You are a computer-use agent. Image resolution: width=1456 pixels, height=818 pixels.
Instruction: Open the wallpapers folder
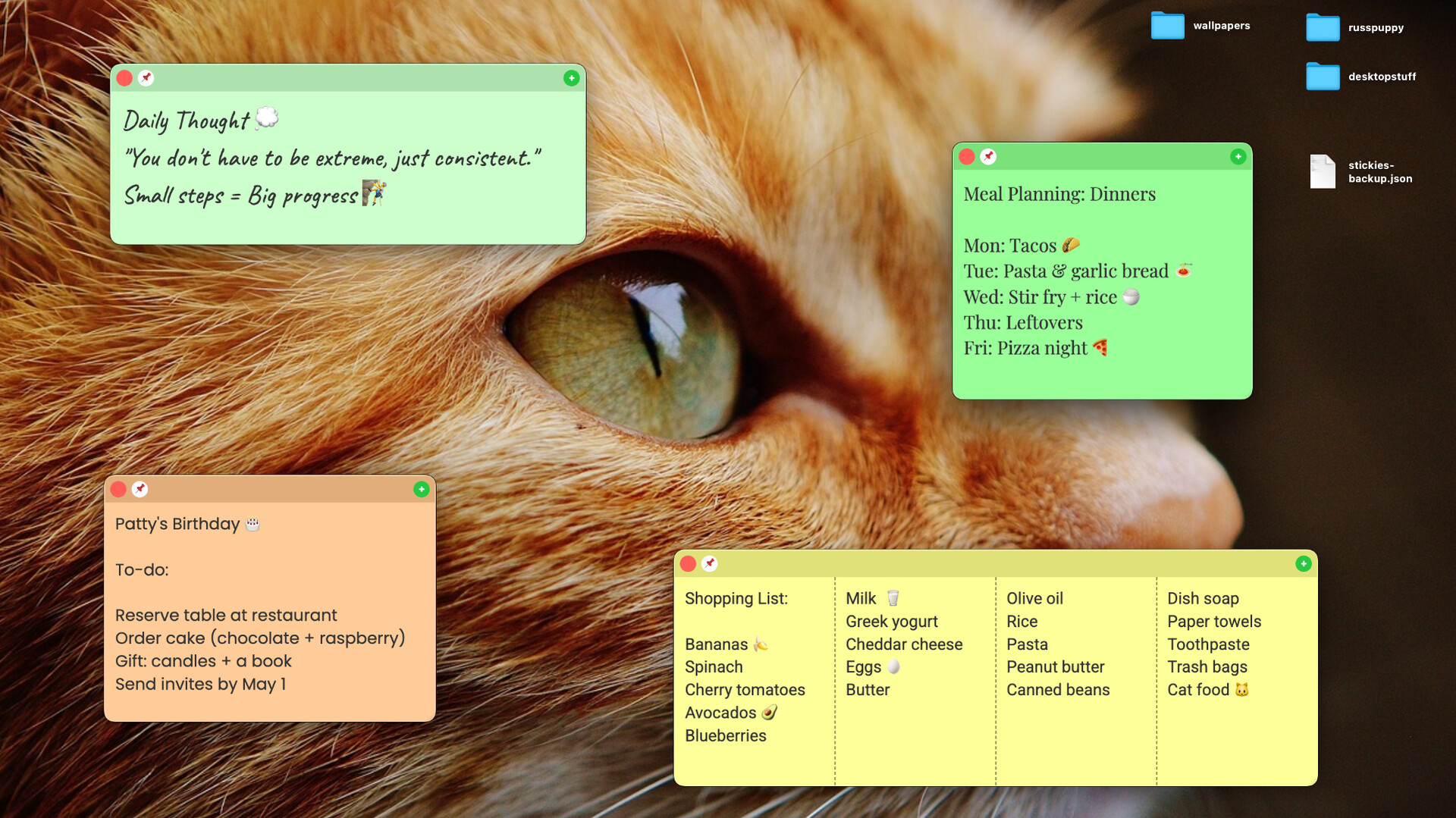coord(1168,24)
